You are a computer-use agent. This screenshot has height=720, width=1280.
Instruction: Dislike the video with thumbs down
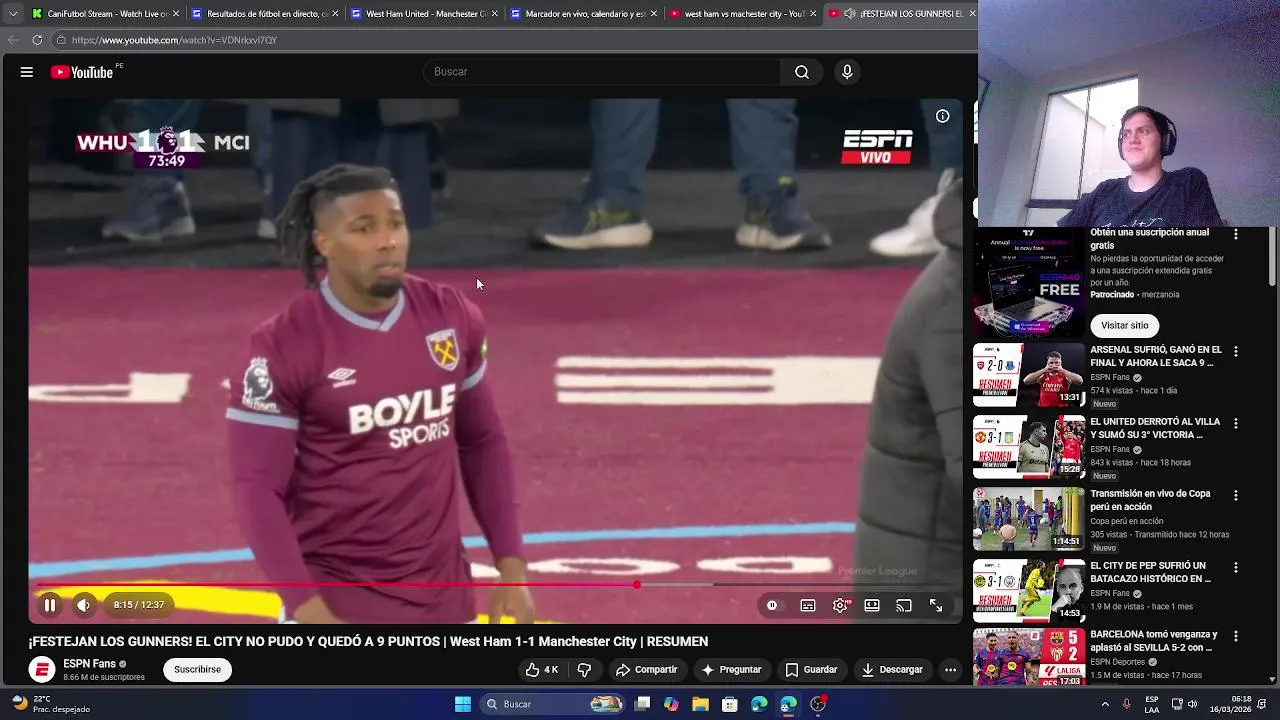tap(585, 669)
